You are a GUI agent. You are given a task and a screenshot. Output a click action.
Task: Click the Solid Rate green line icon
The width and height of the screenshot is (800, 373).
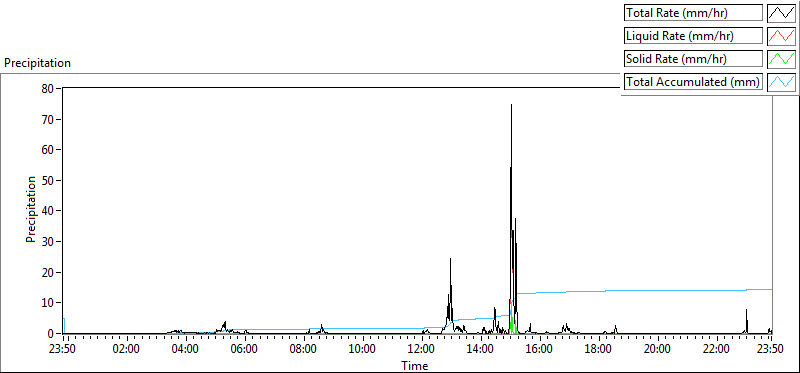[x=782, y=58]
